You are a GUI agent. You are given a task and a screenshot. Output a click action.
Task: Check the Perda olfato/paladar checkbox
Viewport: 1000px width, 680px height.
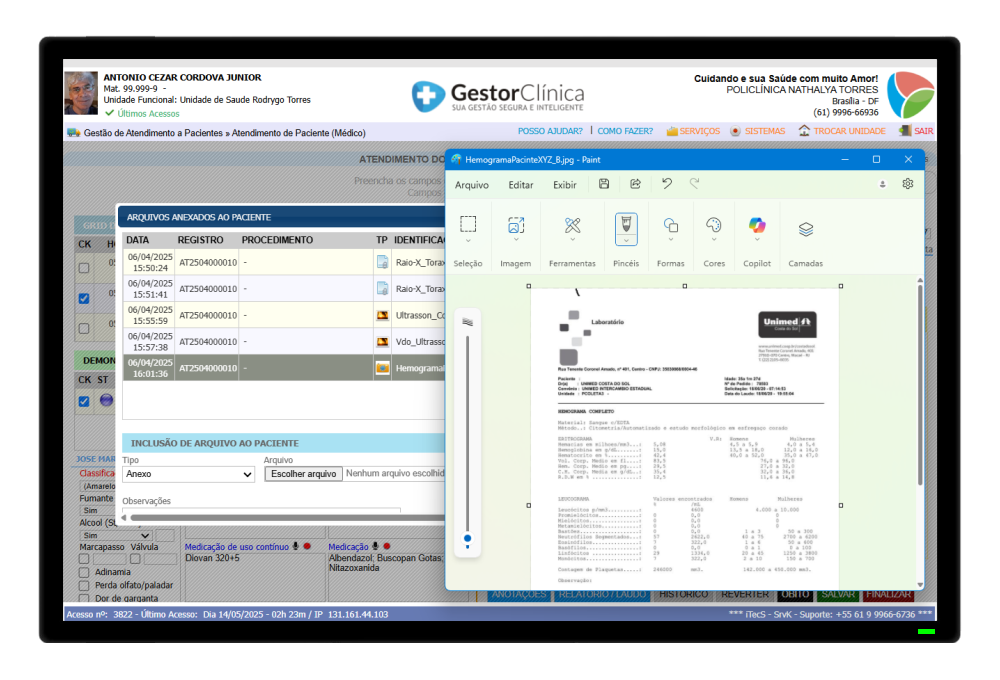click(84, 586)
